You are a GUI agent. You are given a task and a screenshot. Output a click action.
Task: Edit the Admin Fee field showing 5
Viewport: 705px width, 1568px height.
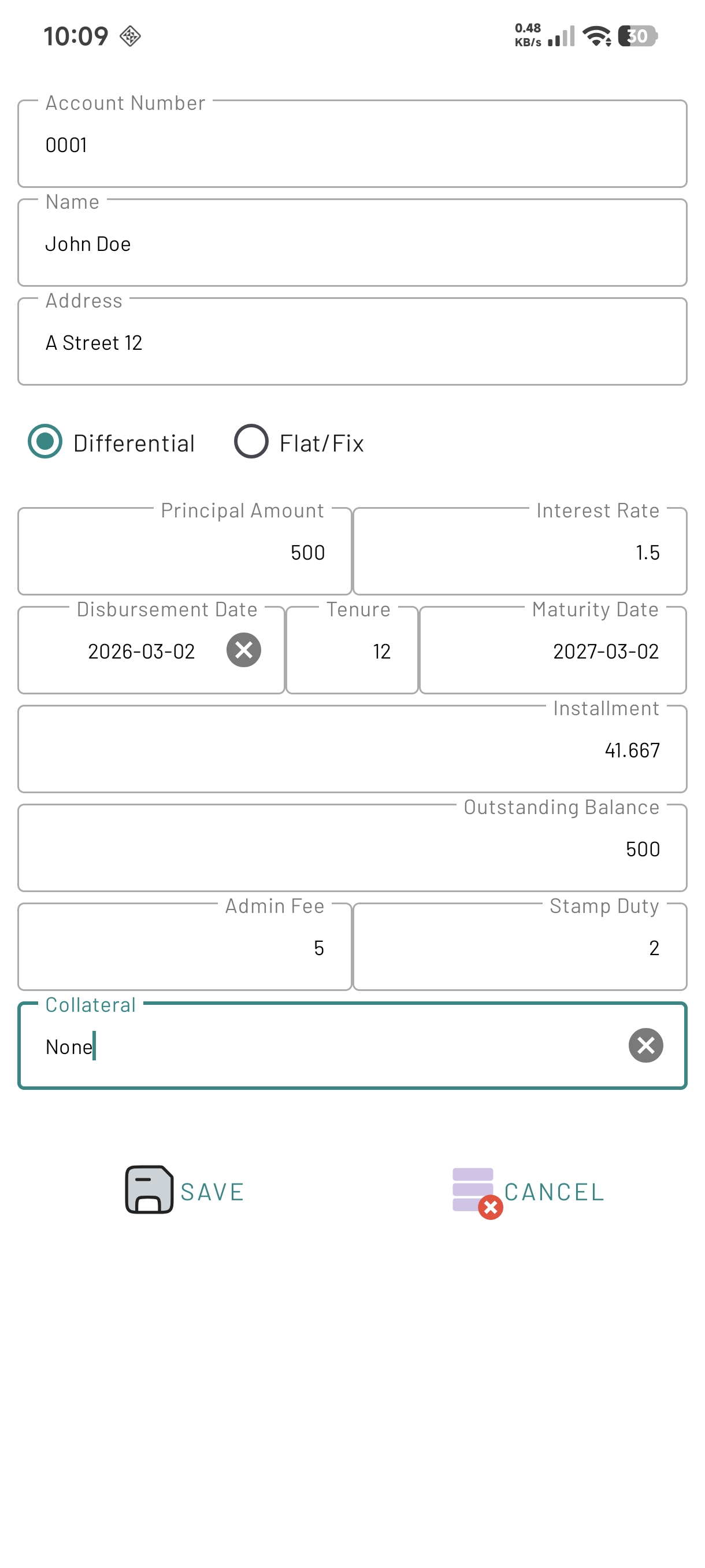pyautogui.click(x=185, y=946)
